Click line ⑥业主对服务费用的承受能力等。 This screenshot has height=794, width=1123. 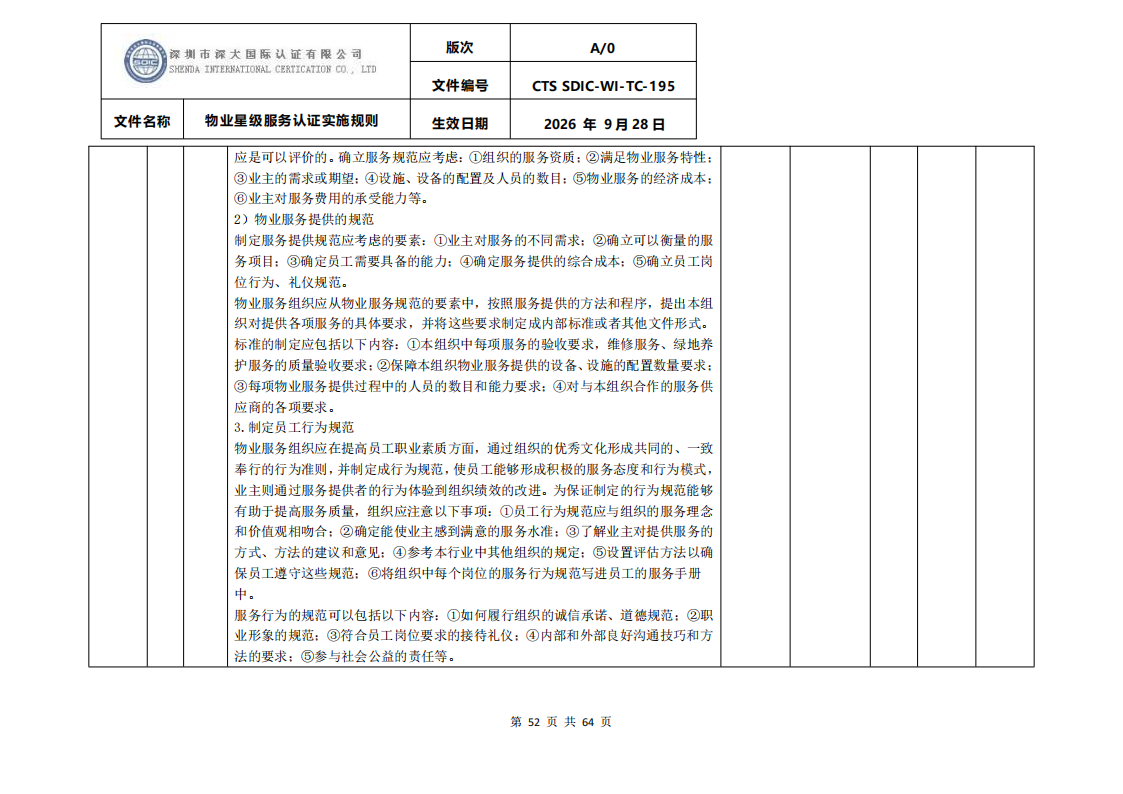pos(332,198)
